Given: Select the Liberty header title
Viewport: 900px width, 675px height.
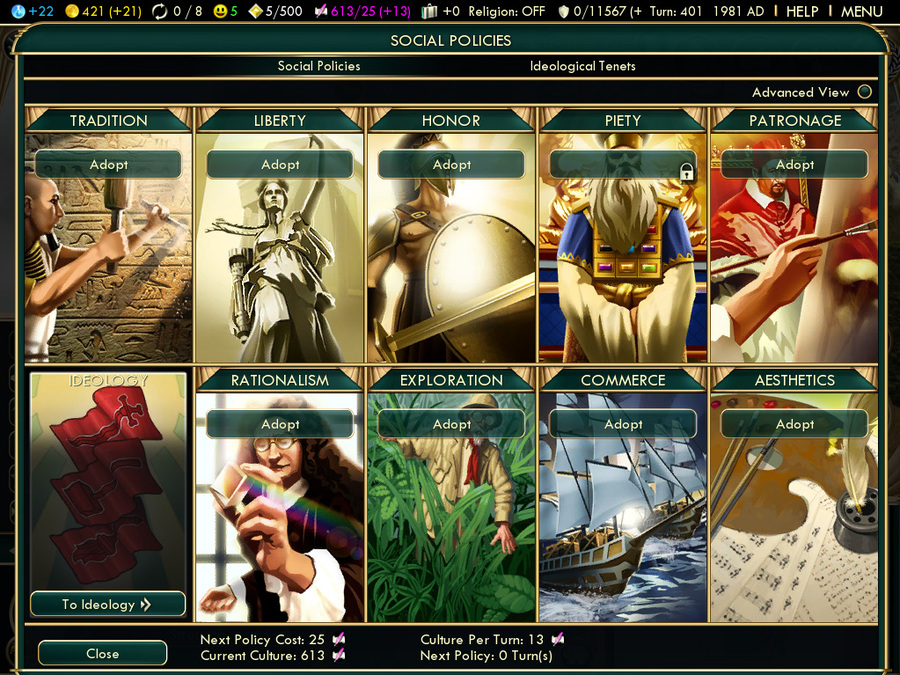Looking at the screenshot, I should [x=280, y=121].
